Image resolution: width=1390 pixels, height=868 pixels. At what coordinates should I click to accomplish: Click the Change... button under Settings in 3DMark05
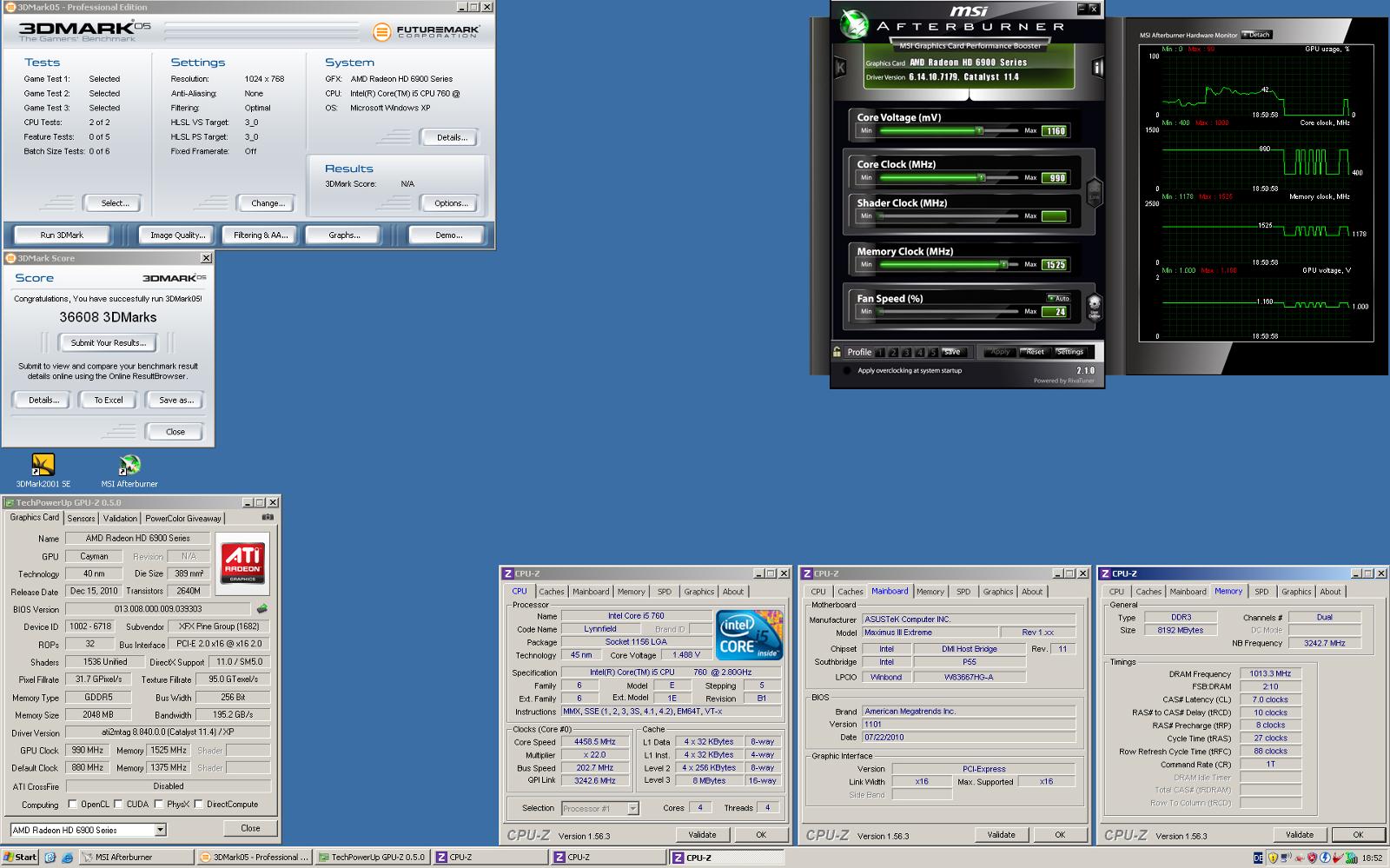(267, 202)
